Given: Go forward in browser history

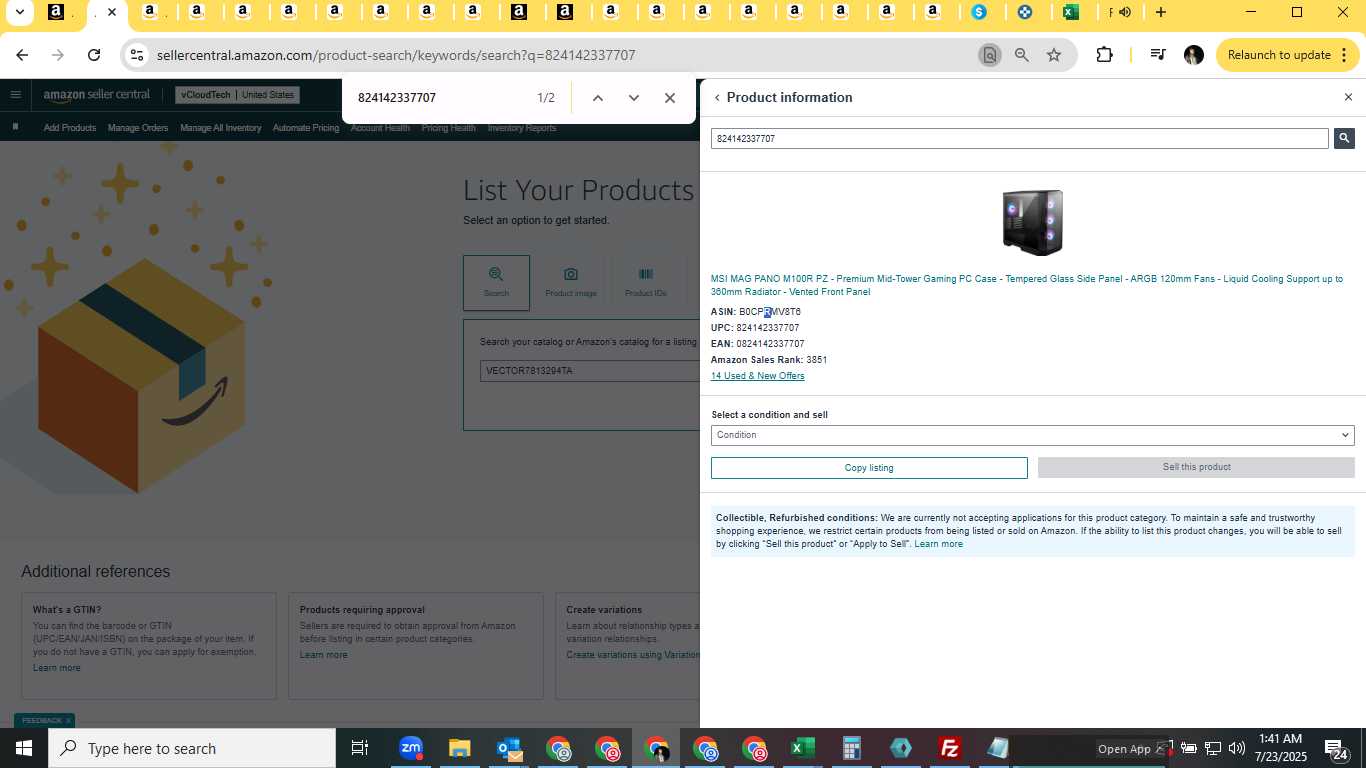Looking at the screenshot, I should tap(58, 55).
